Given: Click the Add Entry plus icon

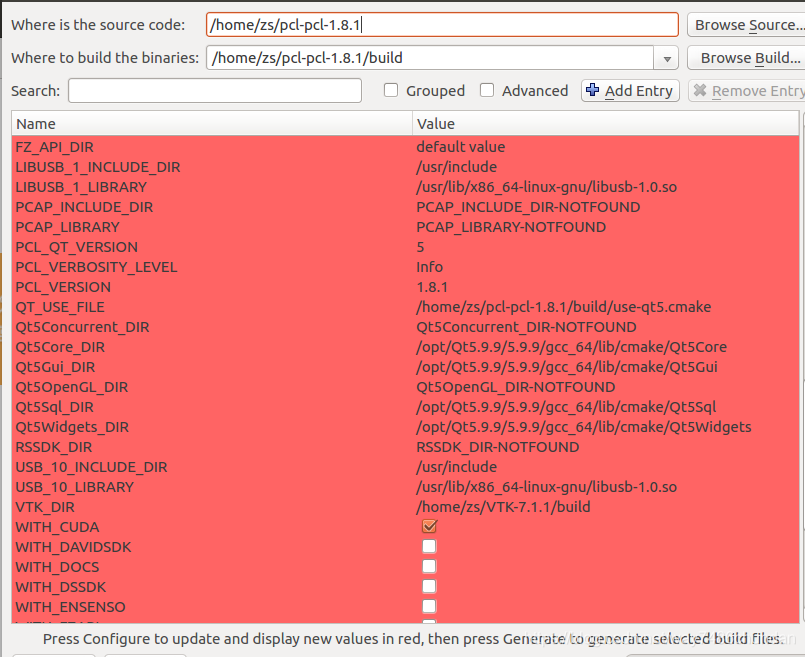Looking at the screenshot, I should [x=592, y=90].
